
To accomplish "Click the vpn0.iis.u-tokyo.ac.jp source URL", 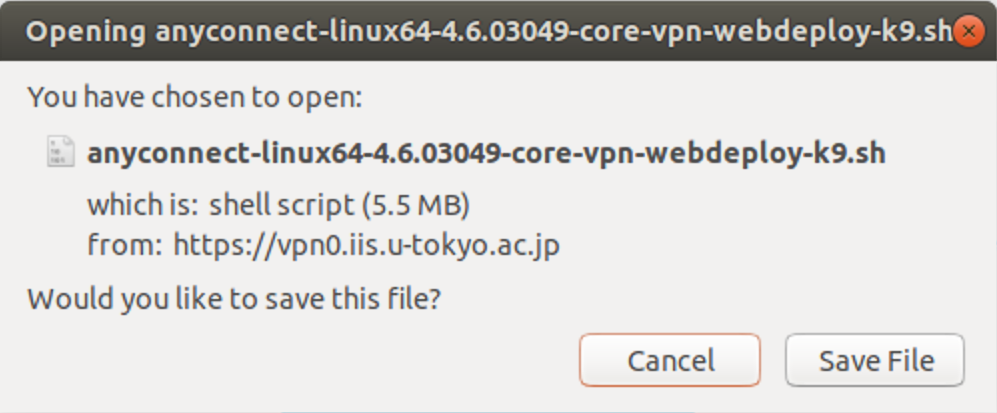I will [x=367, y=245].
